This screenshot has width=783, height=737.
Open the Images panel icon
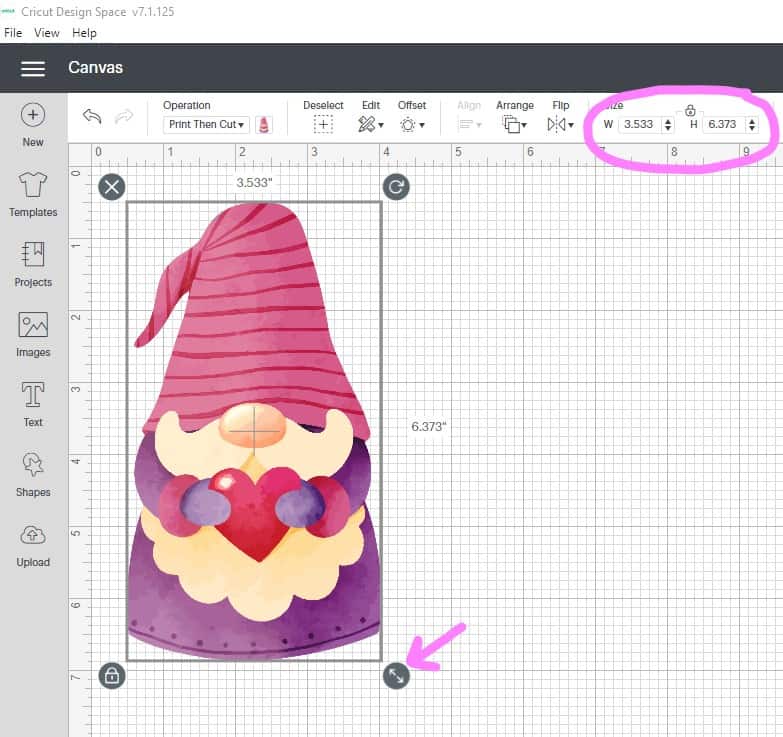point(33,325)
